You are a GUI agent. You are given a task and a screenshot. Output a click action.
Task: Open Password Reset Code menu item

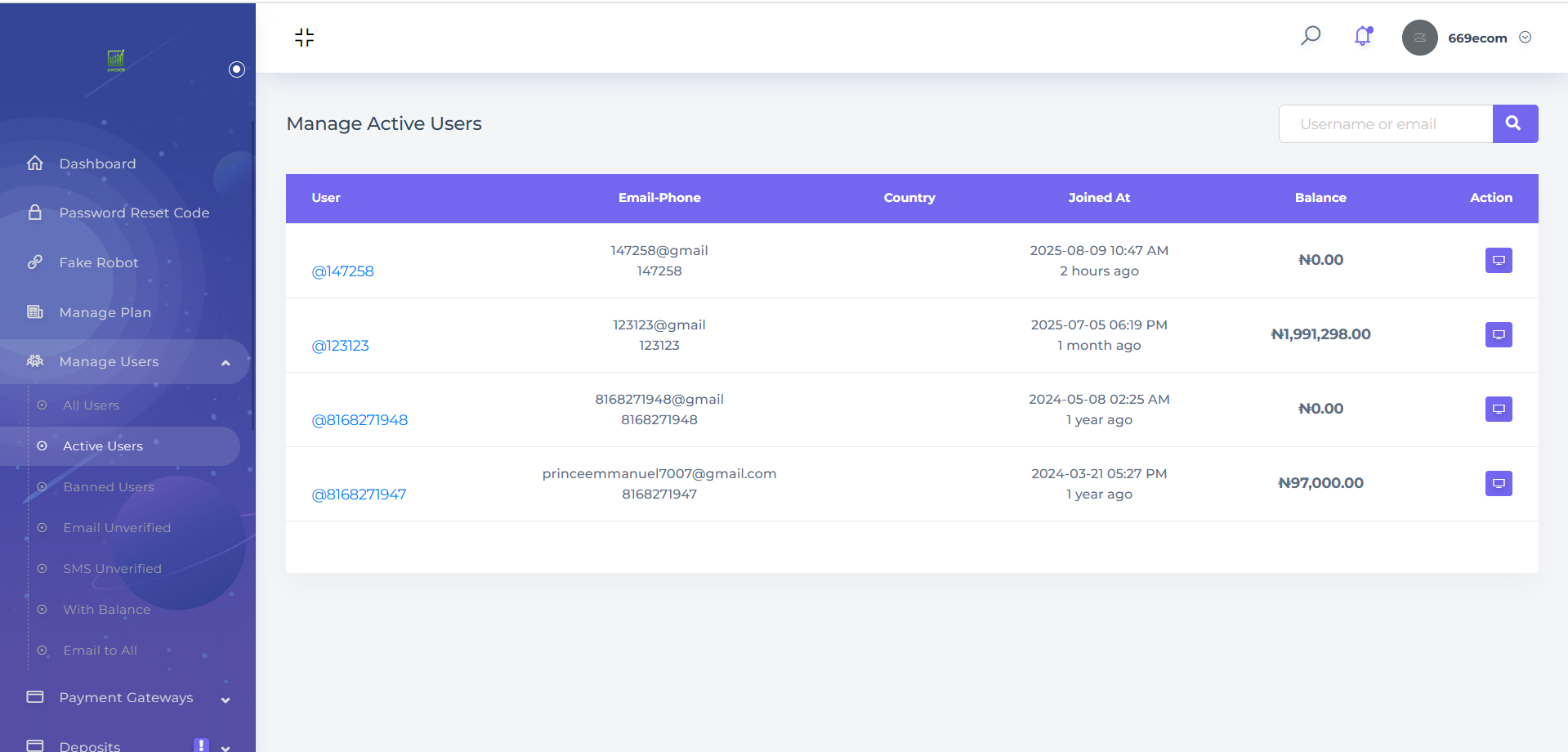coord(134,213)
